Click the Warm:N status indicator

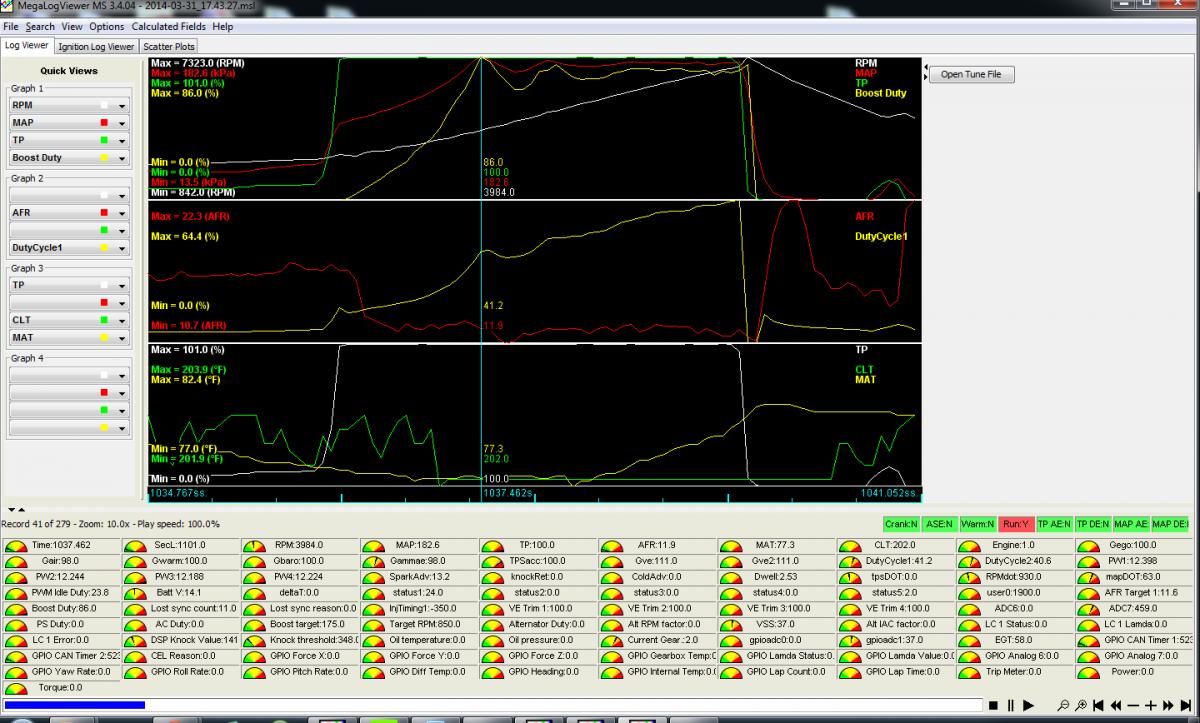[x=977, y=524]
